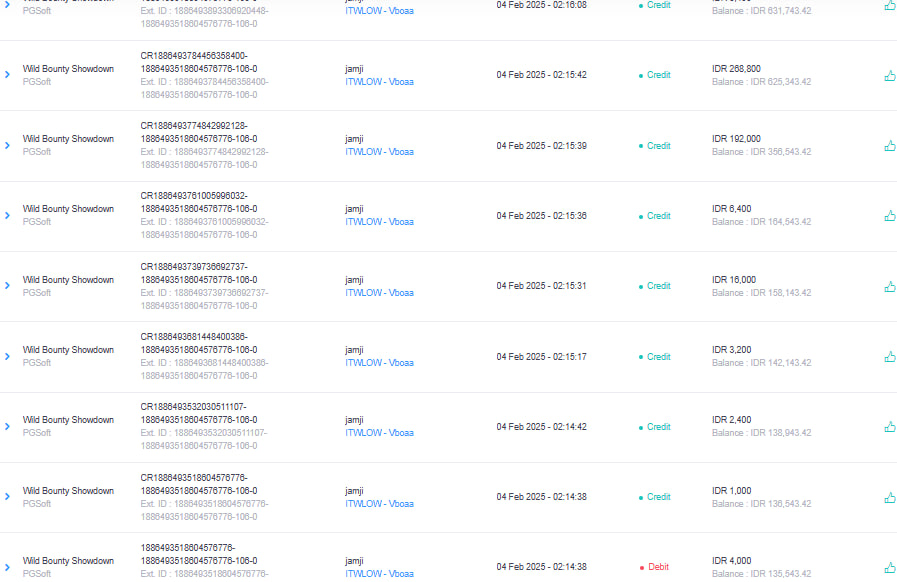
Task: Expand the row dated 02:15:17
Action: coord(7,357)
